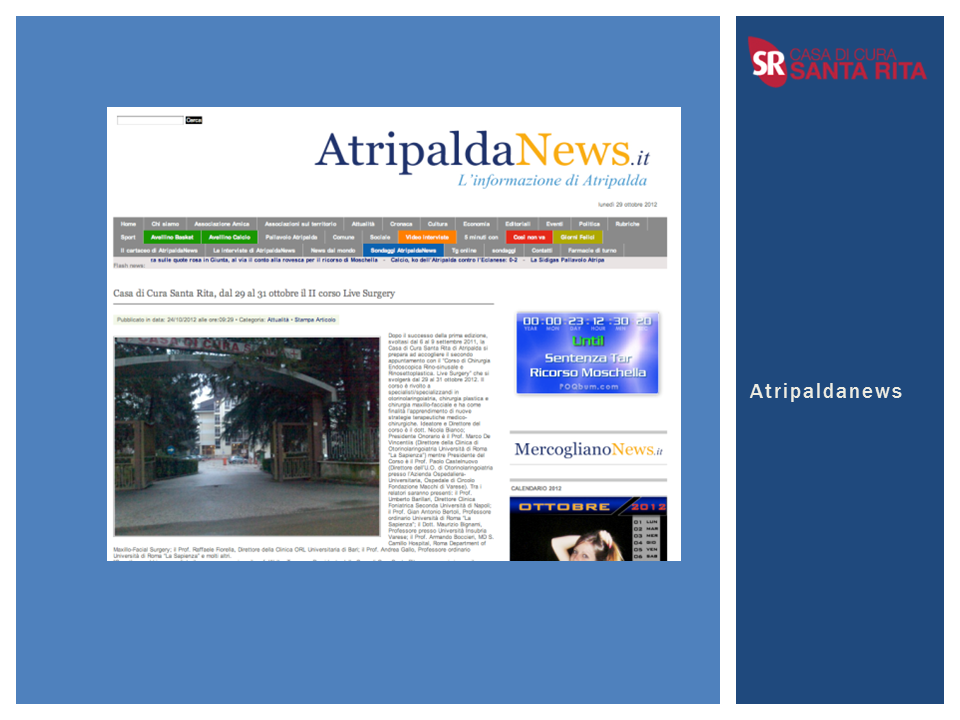
Task: Click the Casa di Cura Santa Rita logo
Action: coord(837,62)
